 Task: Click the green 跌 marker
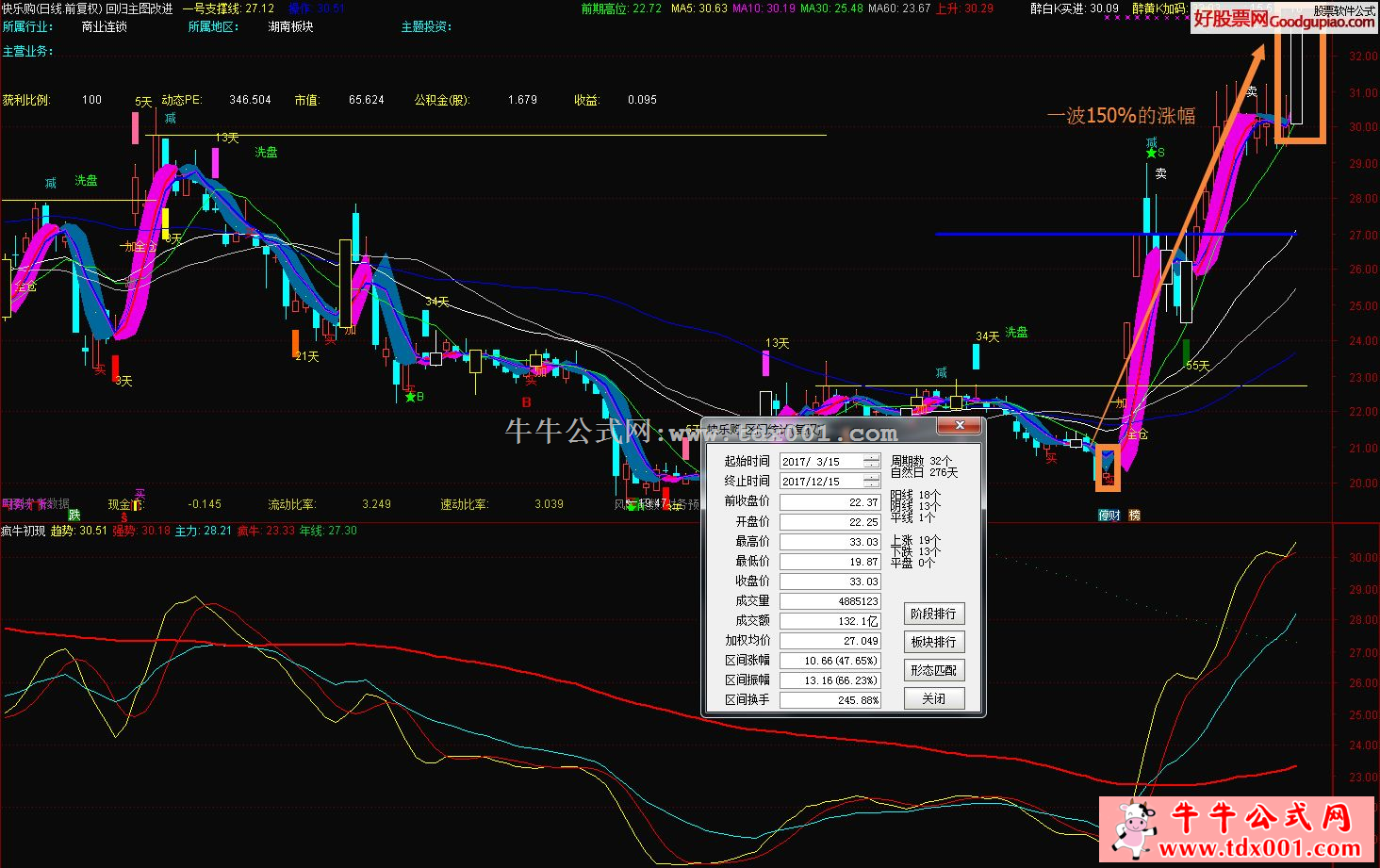pos(74,515)
